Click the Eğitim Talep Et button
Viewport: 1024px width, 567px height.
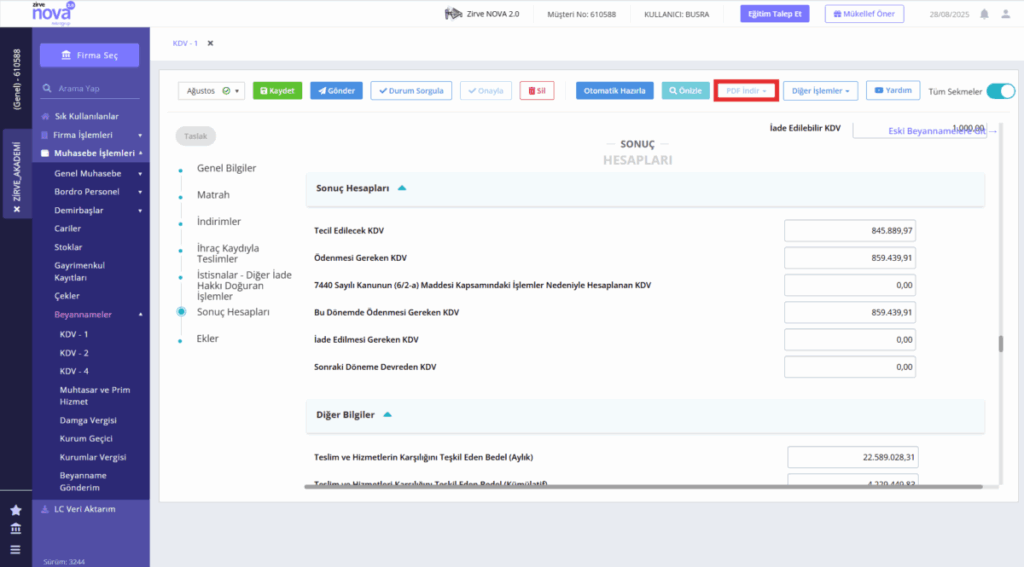(x=775, y=14)
